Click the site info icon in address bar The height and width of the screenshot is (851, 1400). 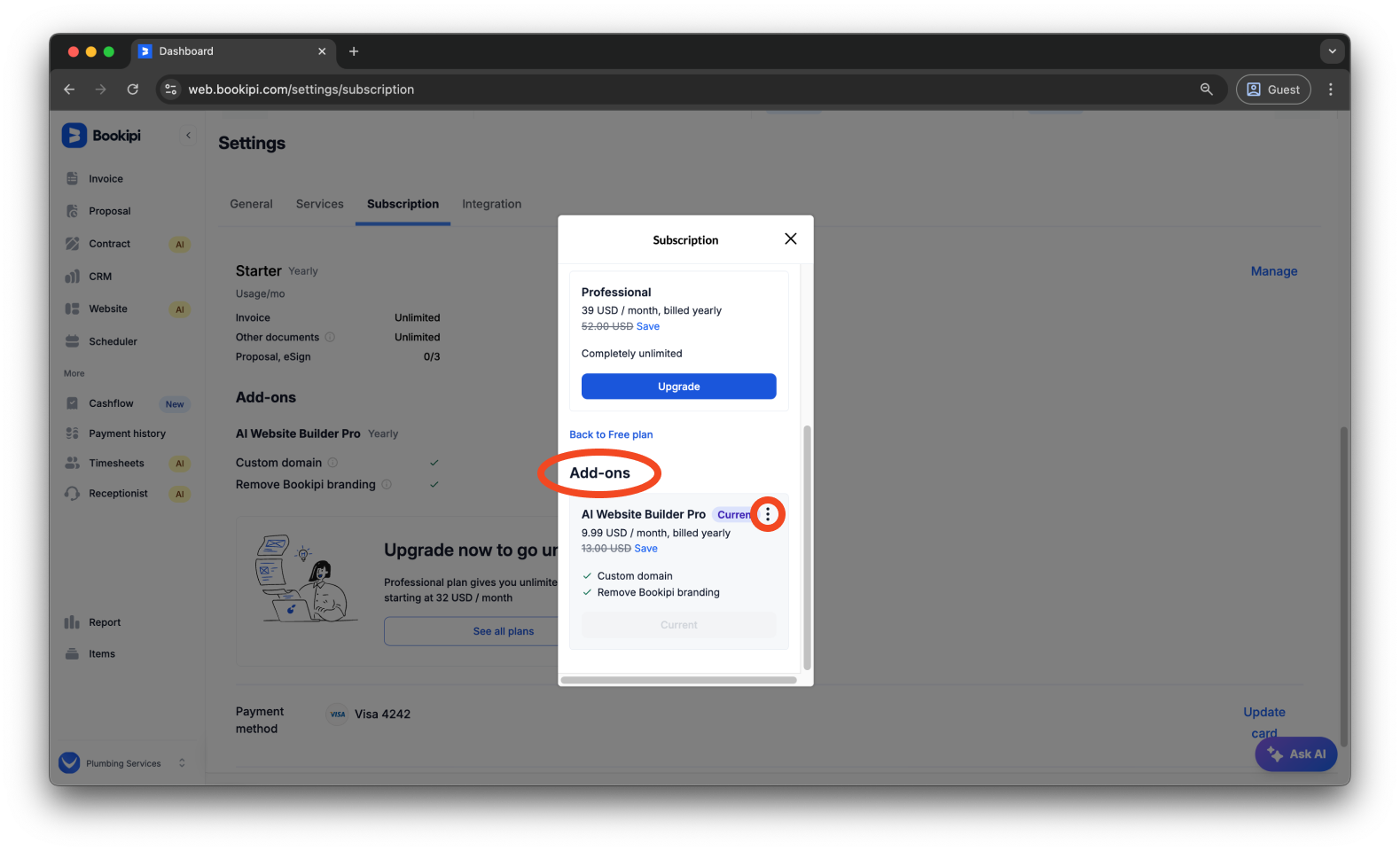(x=171, y=90)
